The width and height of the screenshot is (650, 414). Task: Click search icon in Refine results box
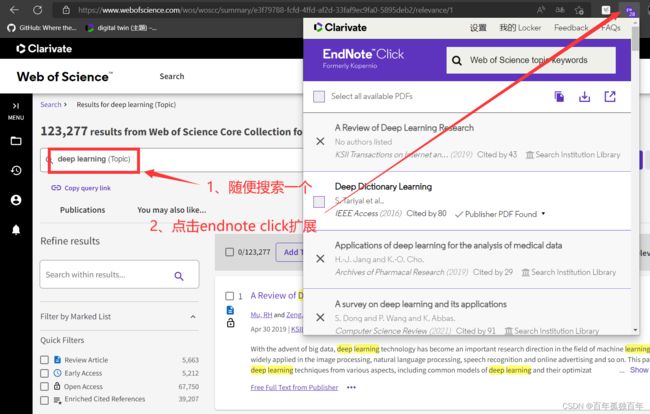pyautogui.click(x=179, y=275)
